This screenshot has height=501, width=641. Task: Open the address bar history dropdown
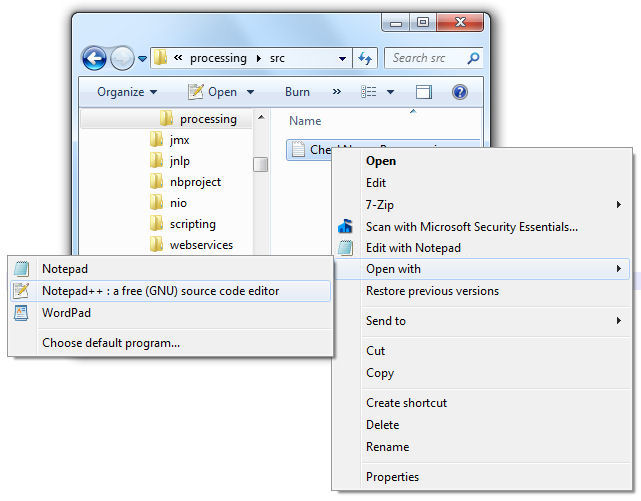pos(343,59)
